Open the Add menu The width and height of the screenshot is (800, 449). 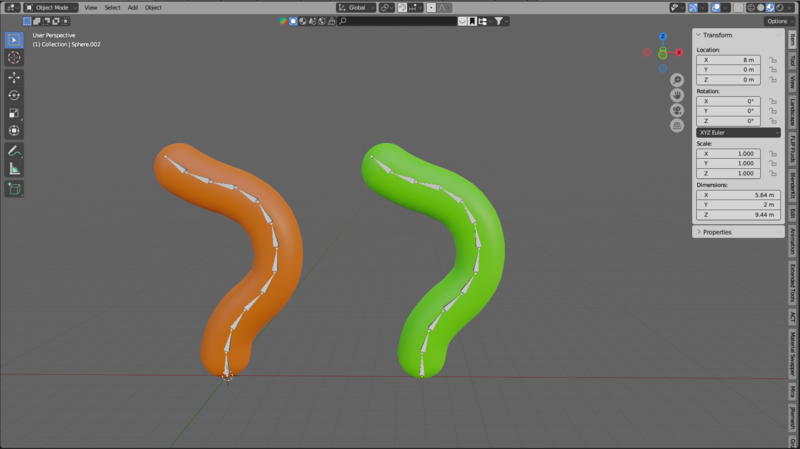point(132,7)
